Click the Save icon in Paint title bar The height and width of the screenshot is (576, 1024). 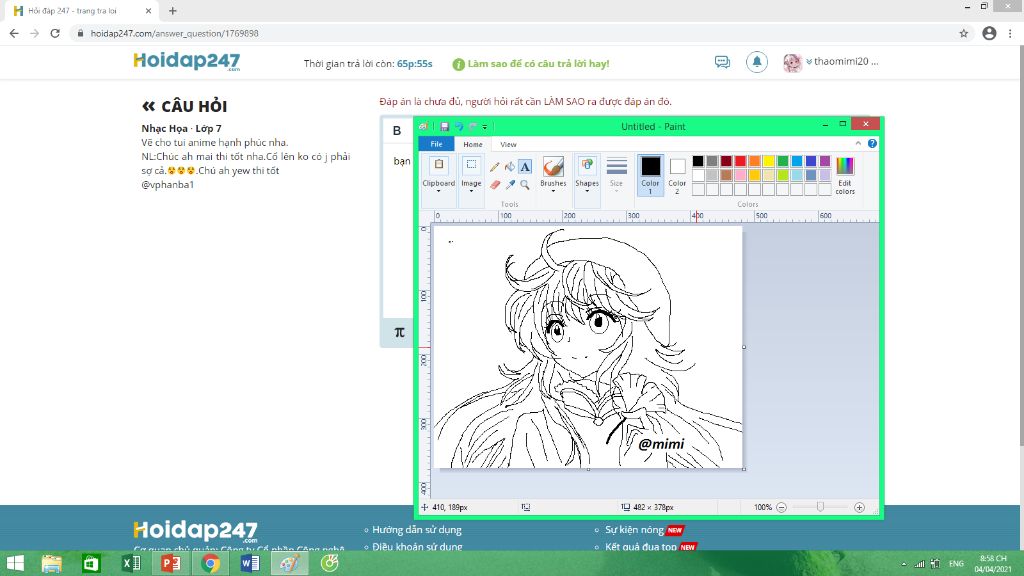[x=444, y=127]
